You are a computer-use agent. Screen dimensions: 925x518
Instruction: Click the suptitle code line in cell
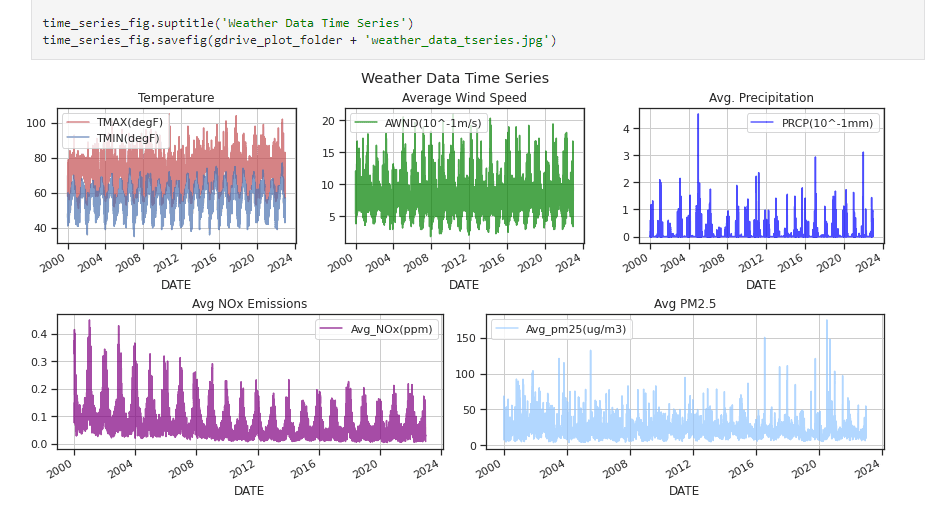point(228,23)
